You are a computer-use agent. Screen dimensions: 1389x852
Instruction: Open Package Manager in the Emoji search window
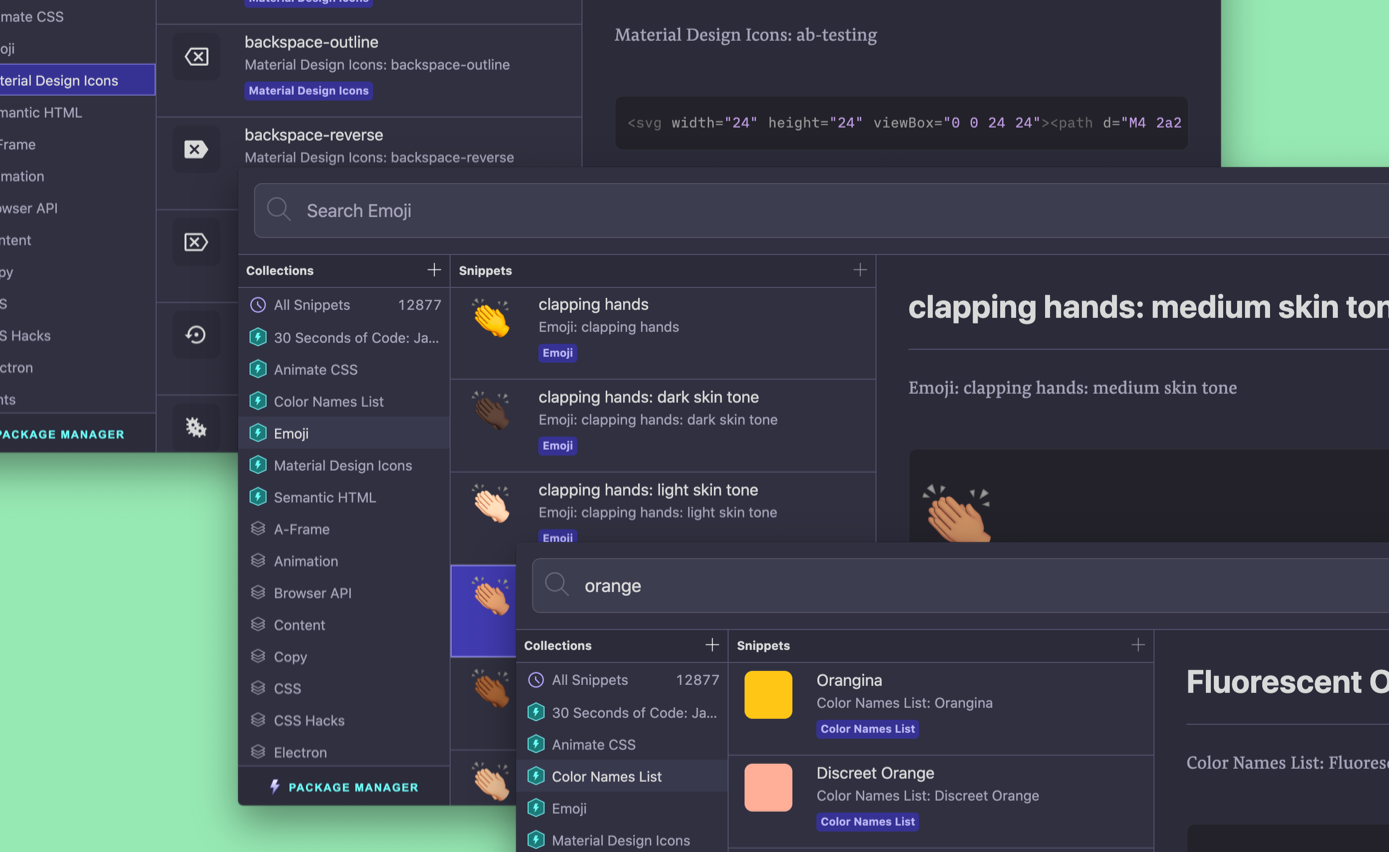(x=344, y=787)
